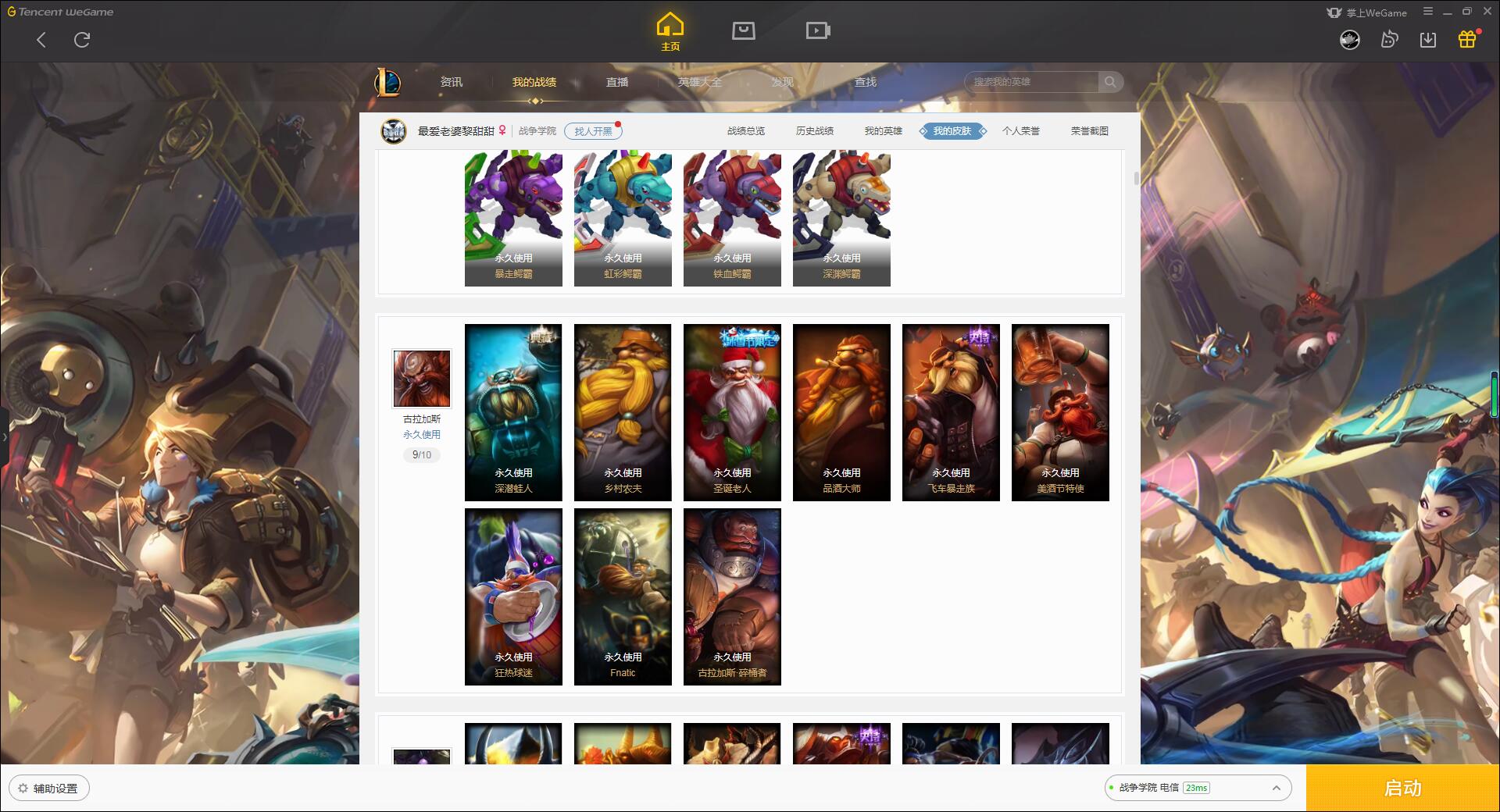
Task: Switch to the 英雄大全 tab
Action: click(x=700, y=82)
